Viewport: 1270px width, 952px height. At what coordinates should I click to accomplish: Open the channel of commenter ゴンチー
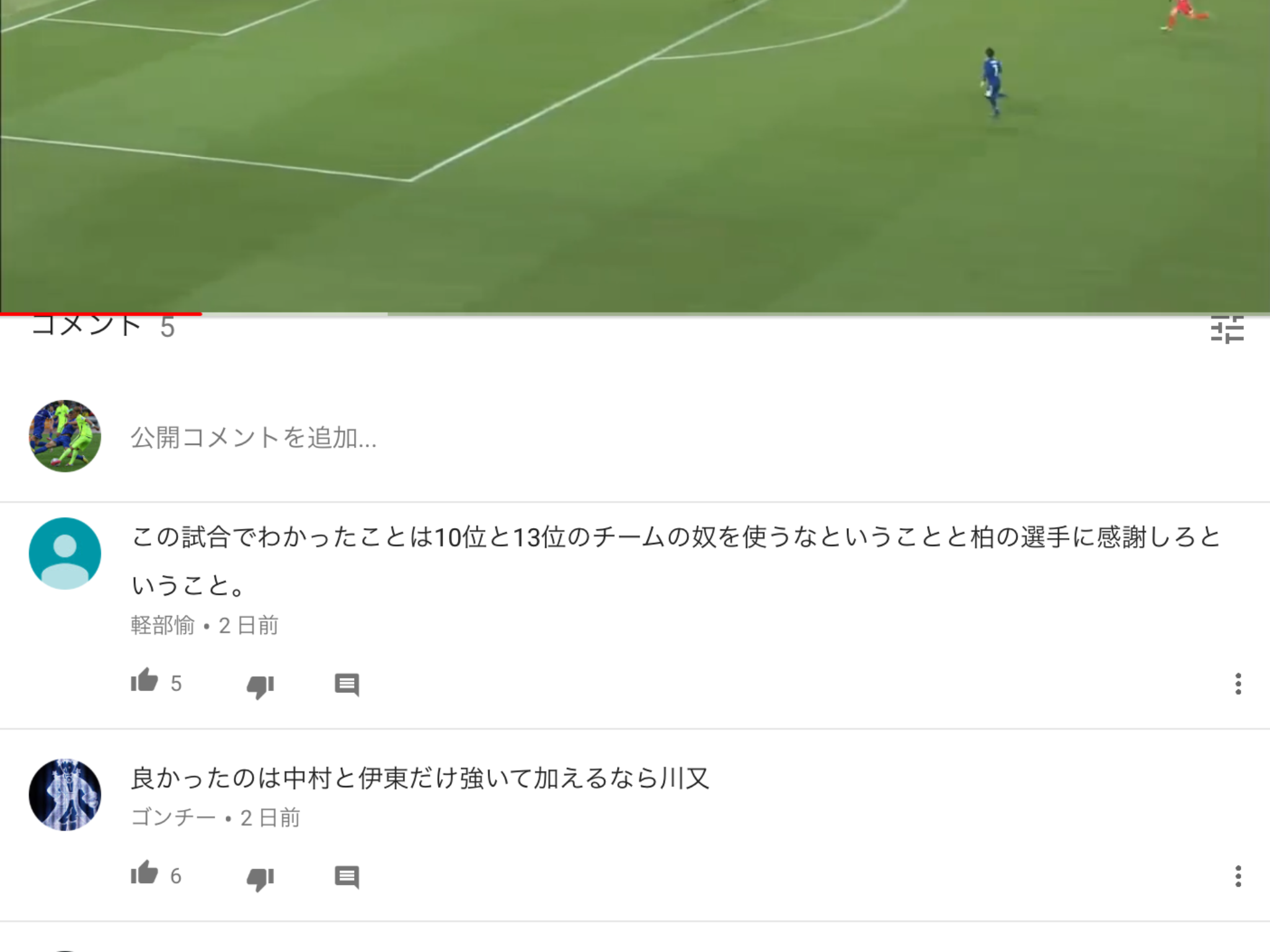pos(173,818)
